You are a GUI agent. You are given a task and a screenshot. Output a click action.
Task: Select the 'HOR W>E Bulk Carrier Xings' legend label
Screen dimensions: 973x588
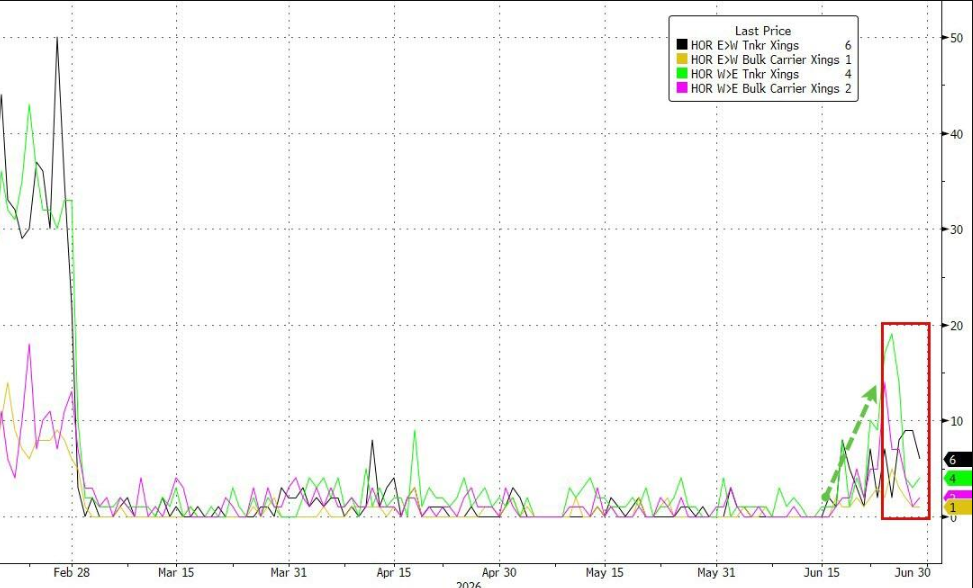pos(764,89)
